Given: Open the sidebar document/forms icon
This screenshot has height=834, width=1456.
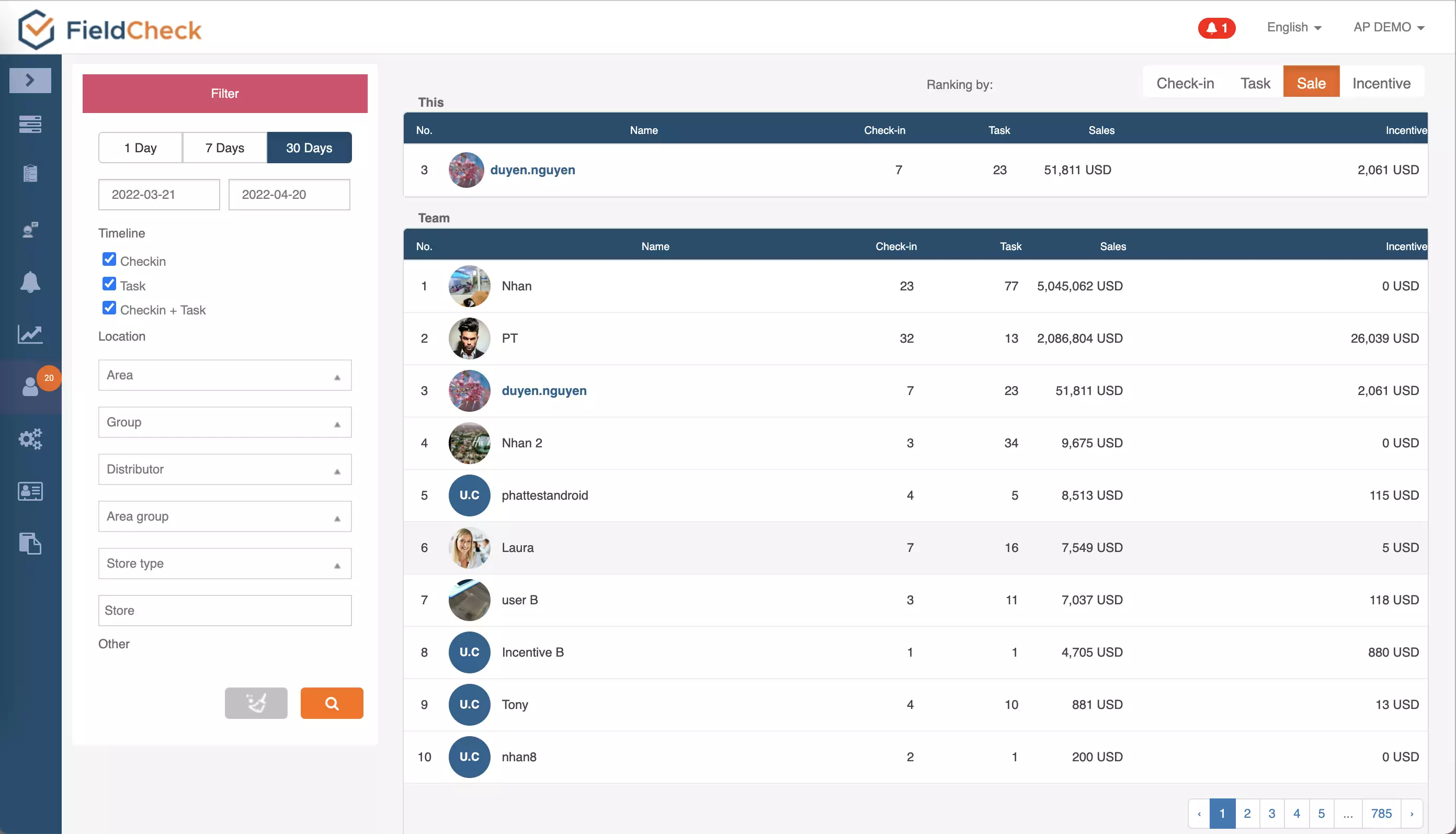Looking at the screenshot, I should click(30, 543).
